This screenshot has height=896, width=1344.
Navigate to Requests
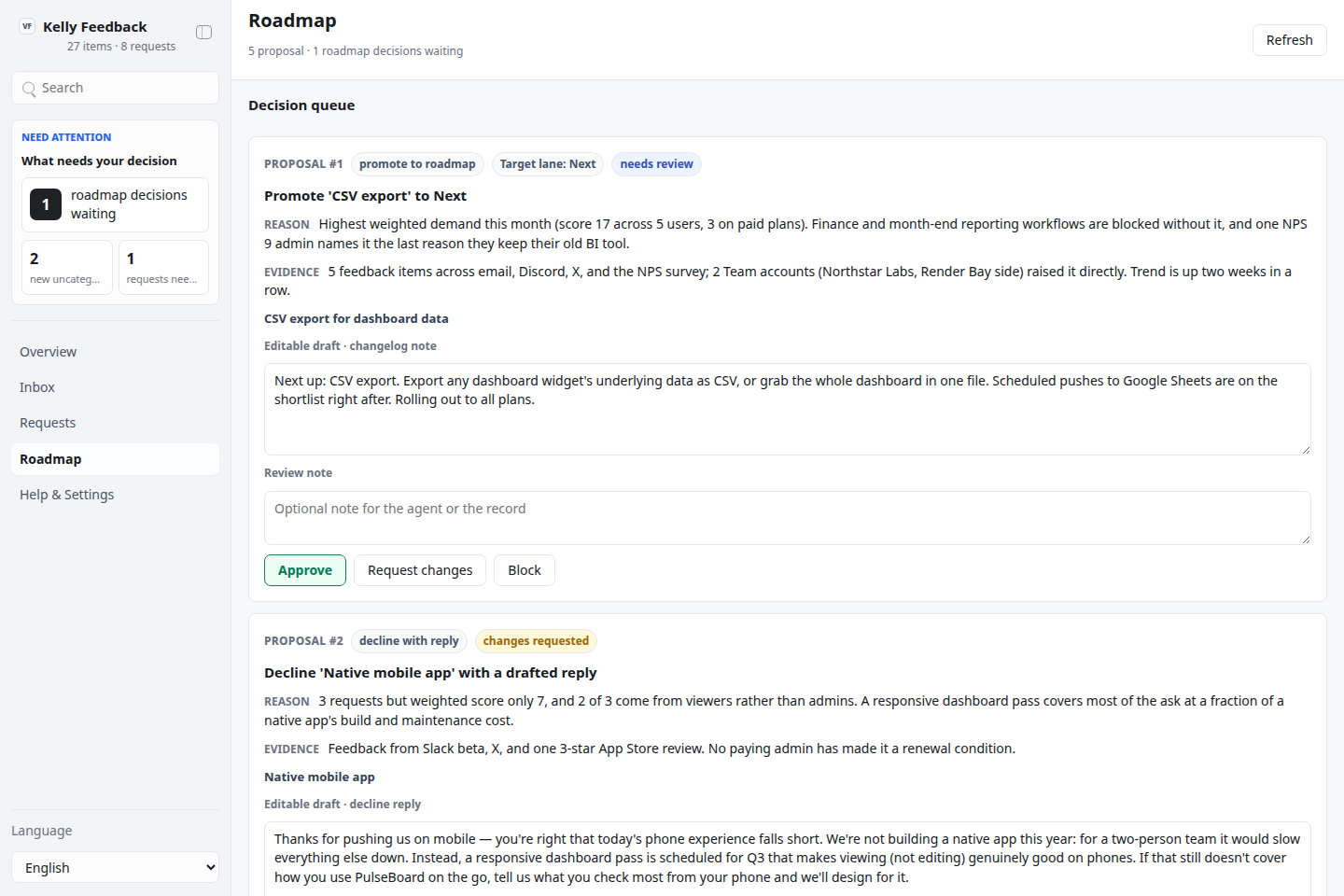(115, 423)
